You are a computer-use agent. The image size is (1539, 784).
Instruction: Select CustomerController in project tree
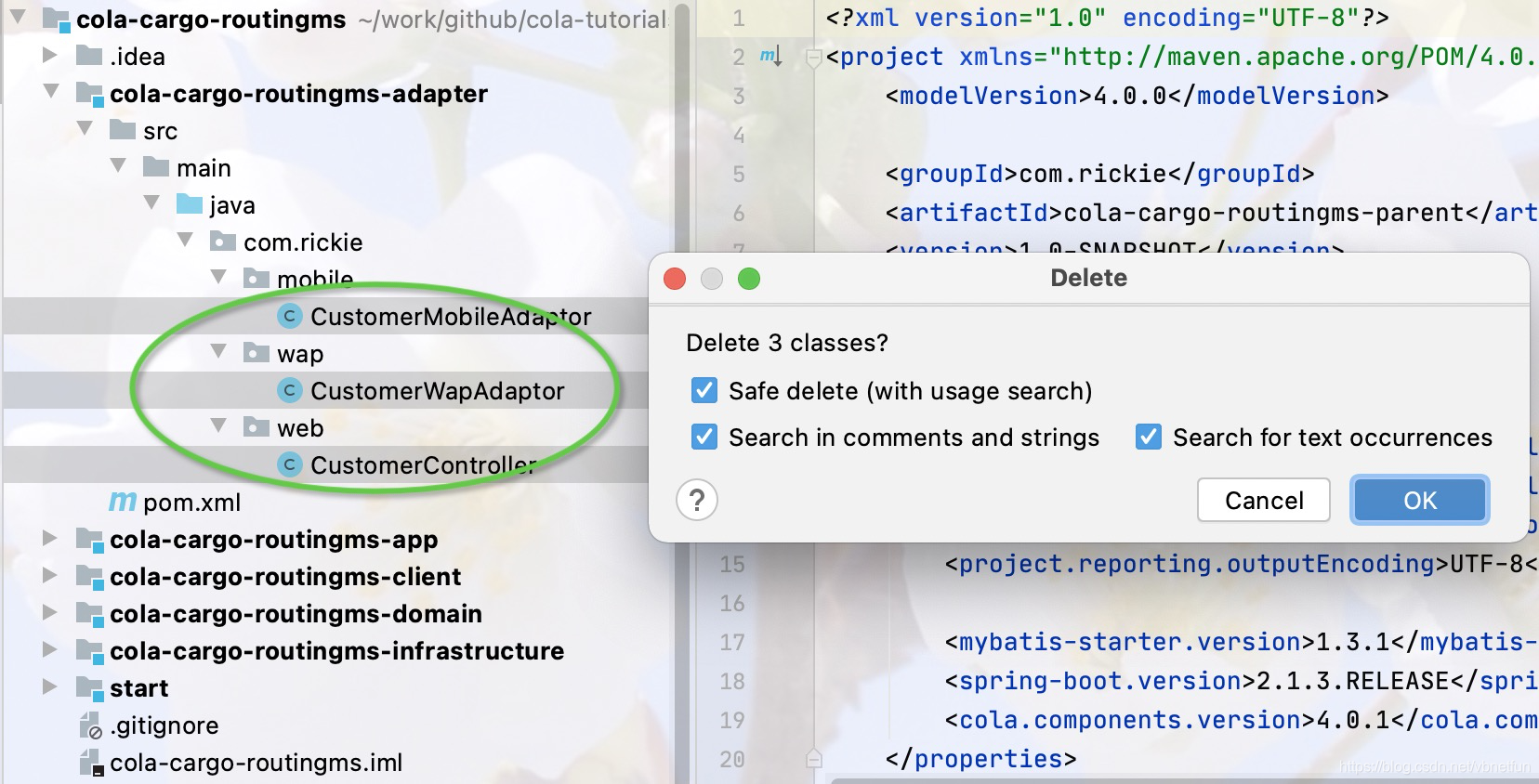click(423, 465)
